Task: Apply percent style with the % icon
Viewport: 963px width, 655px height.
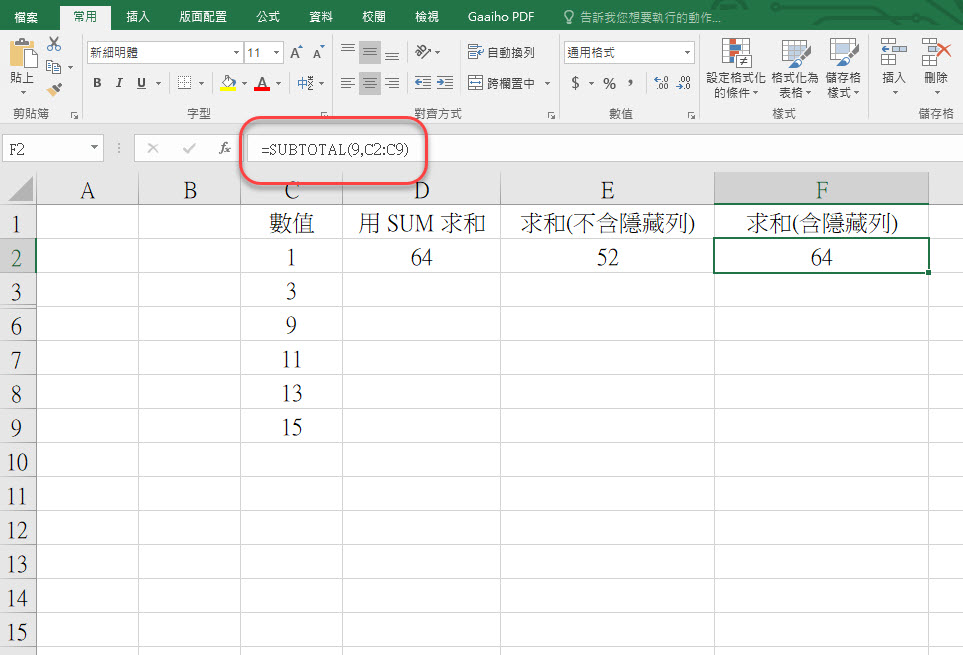Action: pyautogui.click(x=609, y=83)
